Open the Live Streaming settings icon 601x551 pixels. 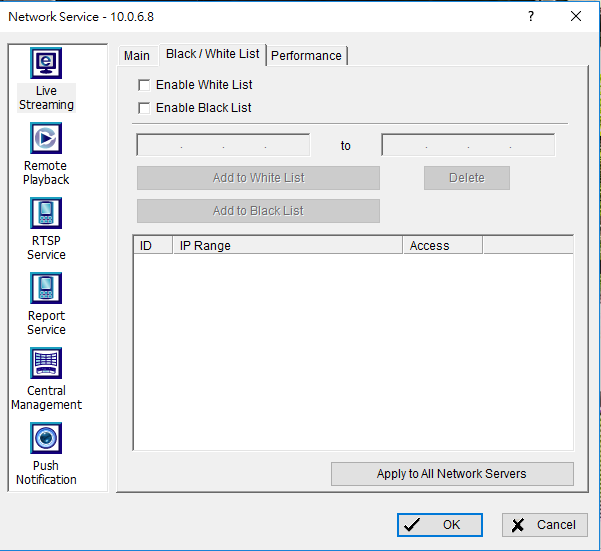(x=46, y=64)
